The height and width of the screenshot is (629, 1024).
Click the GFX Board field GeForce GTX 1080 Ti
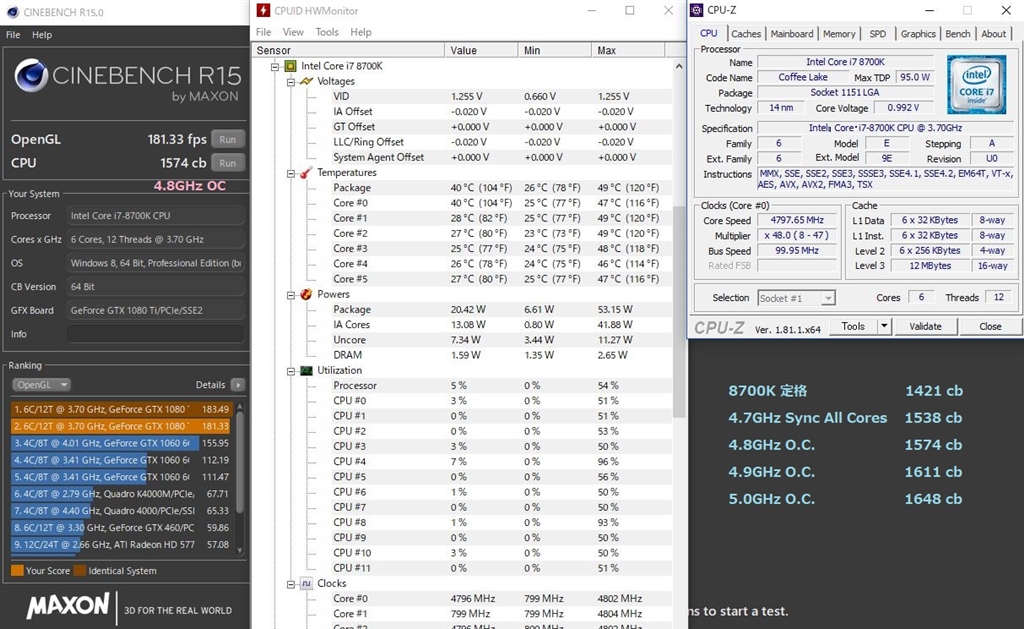pyautogui.click(x=155, y=310)
